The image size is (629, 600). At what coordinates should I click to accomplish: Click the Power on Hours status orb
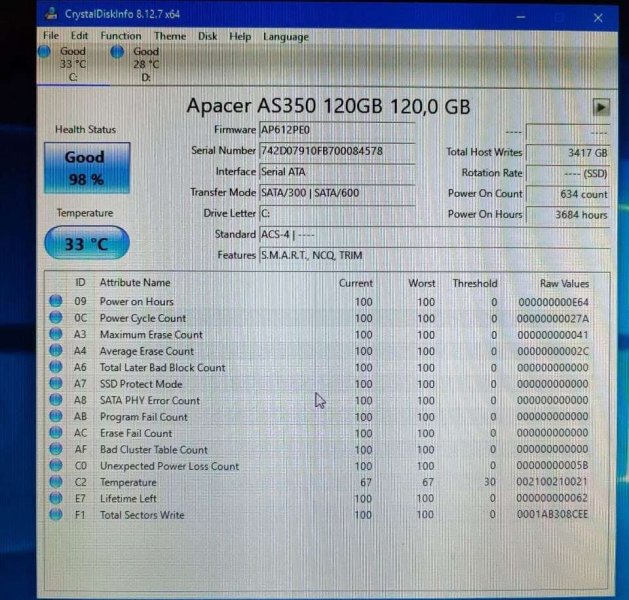[55, 302]
